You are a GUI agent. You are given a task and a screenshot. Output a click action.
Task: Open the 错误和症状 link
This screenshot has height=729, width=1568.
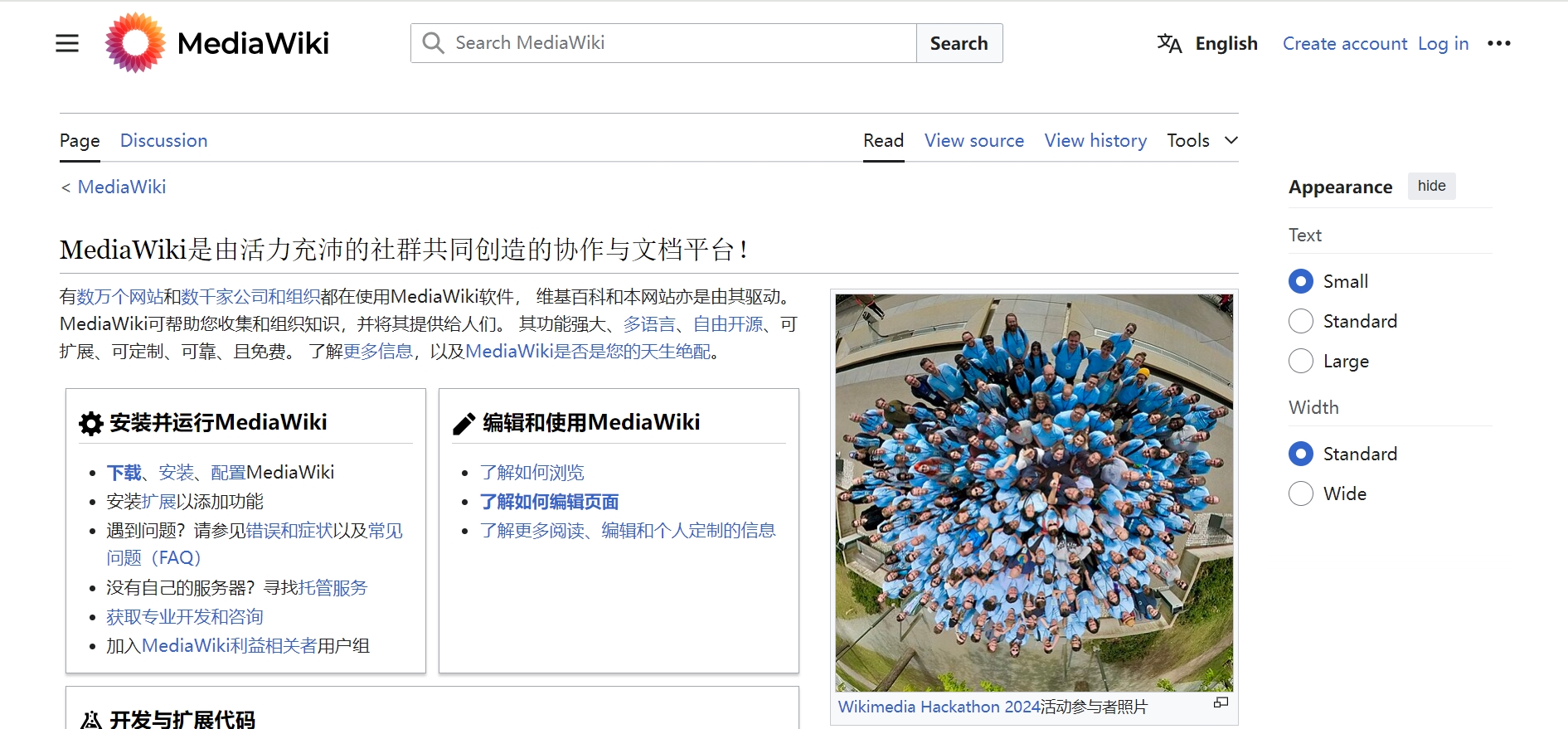point(289,531)
